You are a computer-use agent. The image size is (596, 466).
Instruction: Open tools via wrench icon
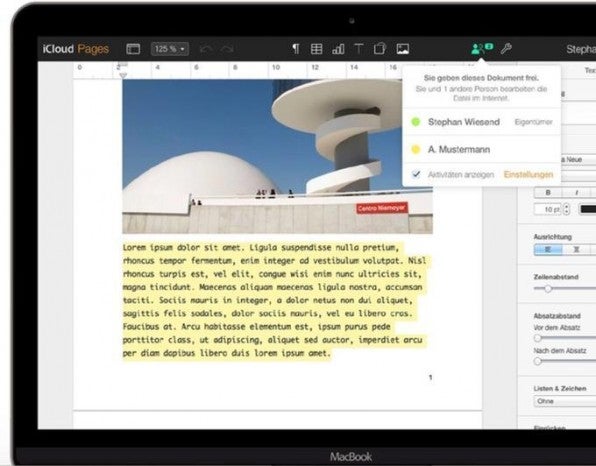(506, 49)
